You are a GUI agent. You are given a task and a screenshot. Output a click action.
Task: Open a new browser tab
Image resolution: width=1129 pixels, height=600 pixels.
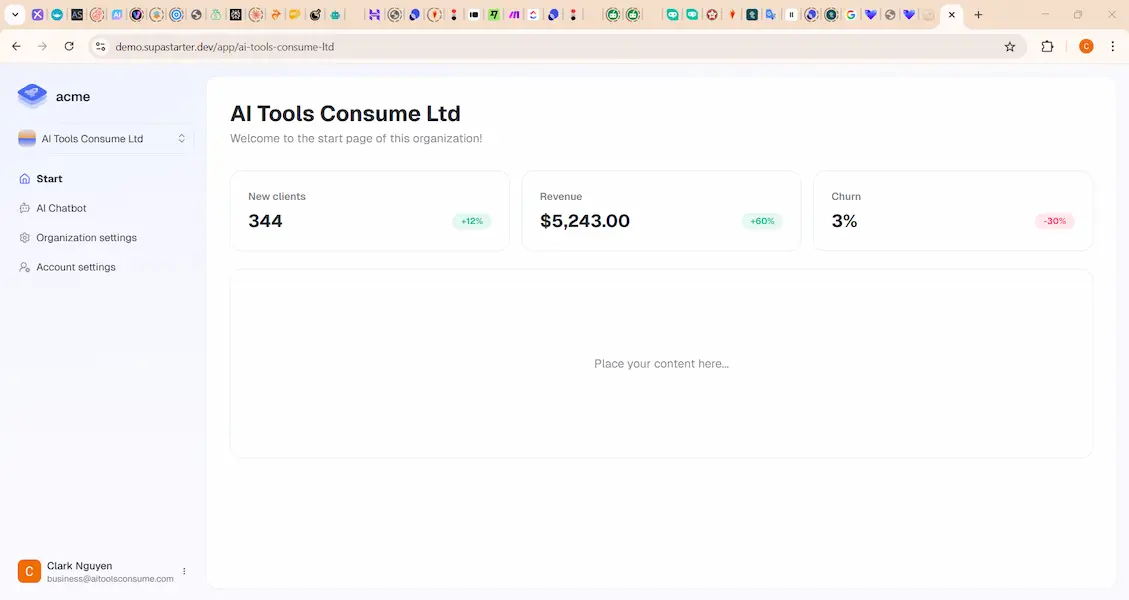coord(978,15)
